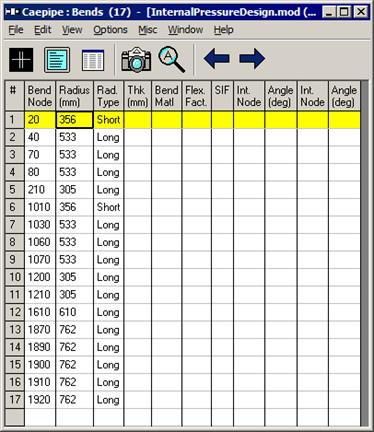Go to next list with right arrow
Viewport: 374px width, 432px height.
pos(252,59)
